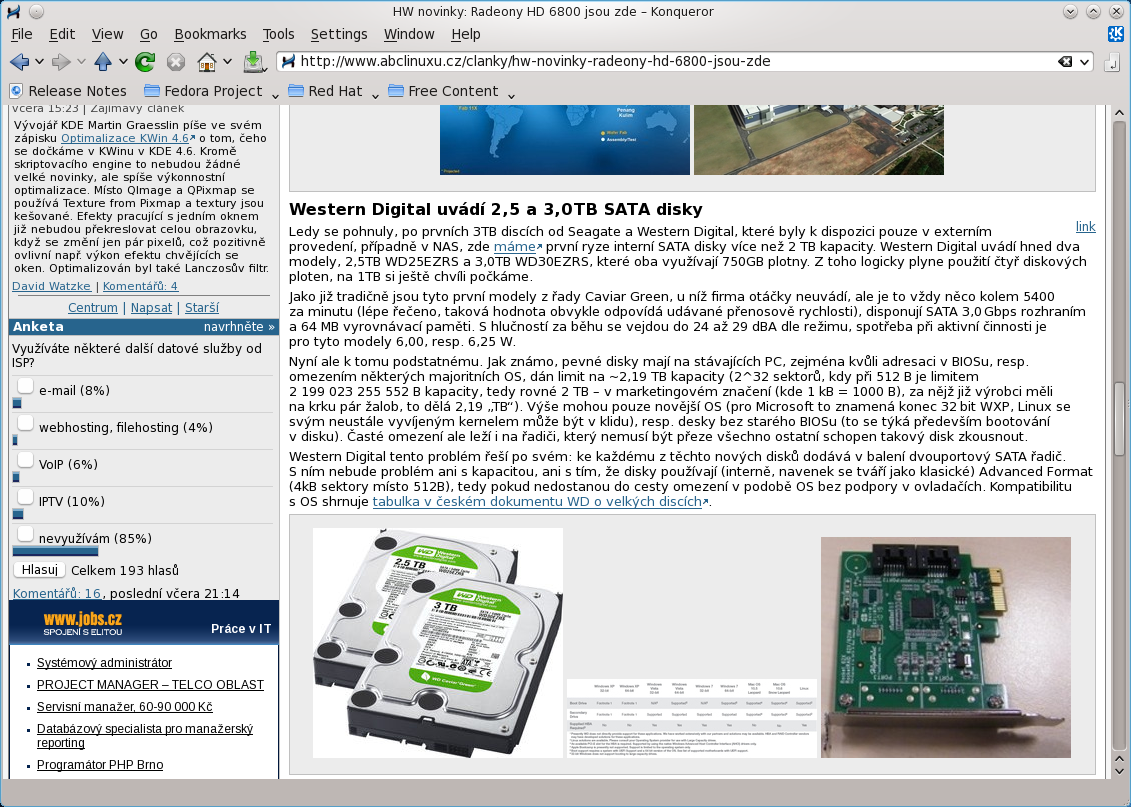The image size is (1131, 807).
Task: Open the Window menu
Action: coord(409,34)
